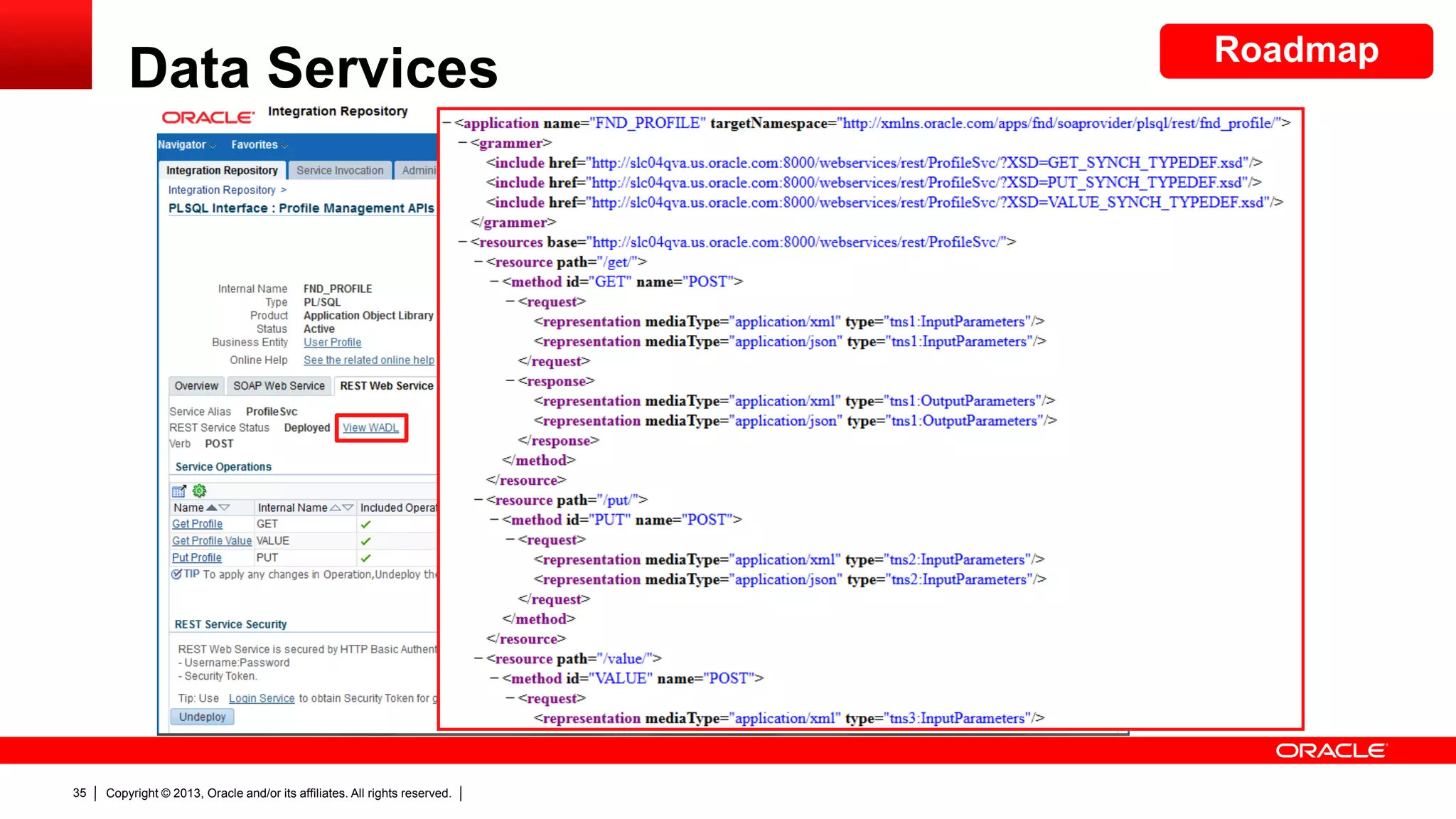Select the Integration Repository top tab
The width and height of the screenshot is (1456, 819).
[x=222, y=171]
